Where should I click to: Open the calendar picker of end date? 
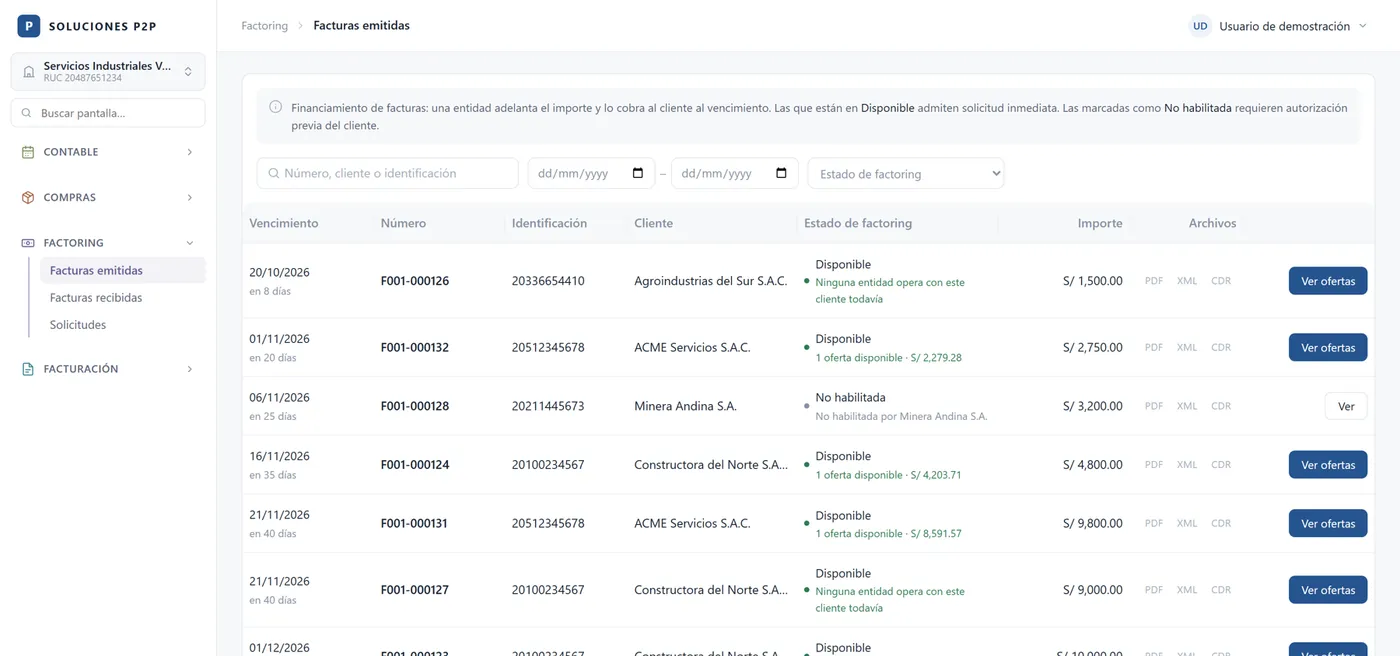pyautogui.click(x=781, y=173)
